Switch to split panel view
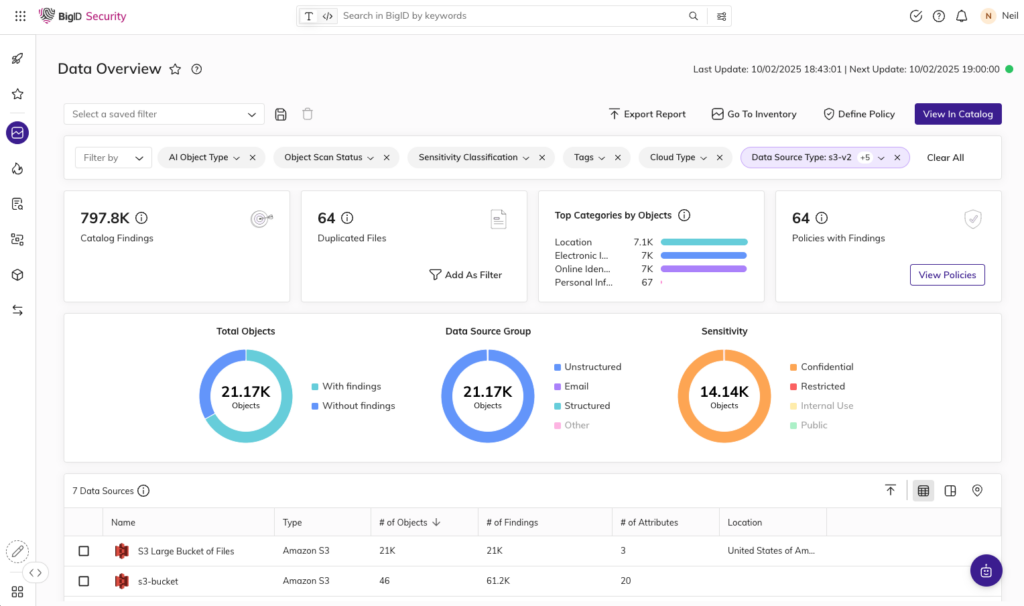The height and width of the screenshot is (606, 1024). click(950, 490)
